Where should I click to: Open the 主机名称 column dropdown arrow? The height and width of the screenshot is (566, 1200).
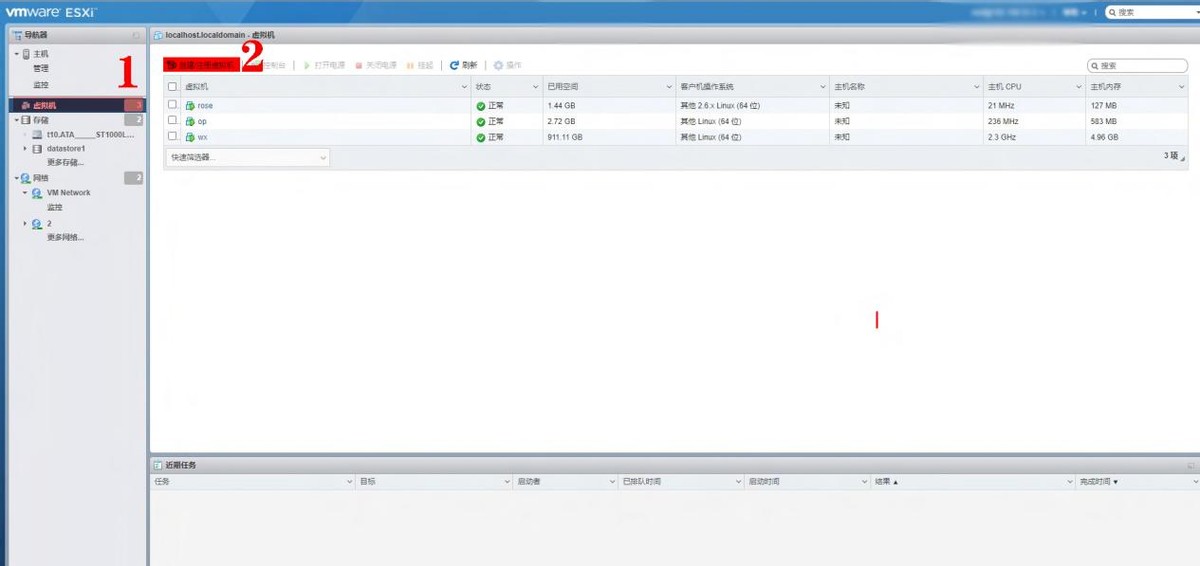tap(975, 87)
